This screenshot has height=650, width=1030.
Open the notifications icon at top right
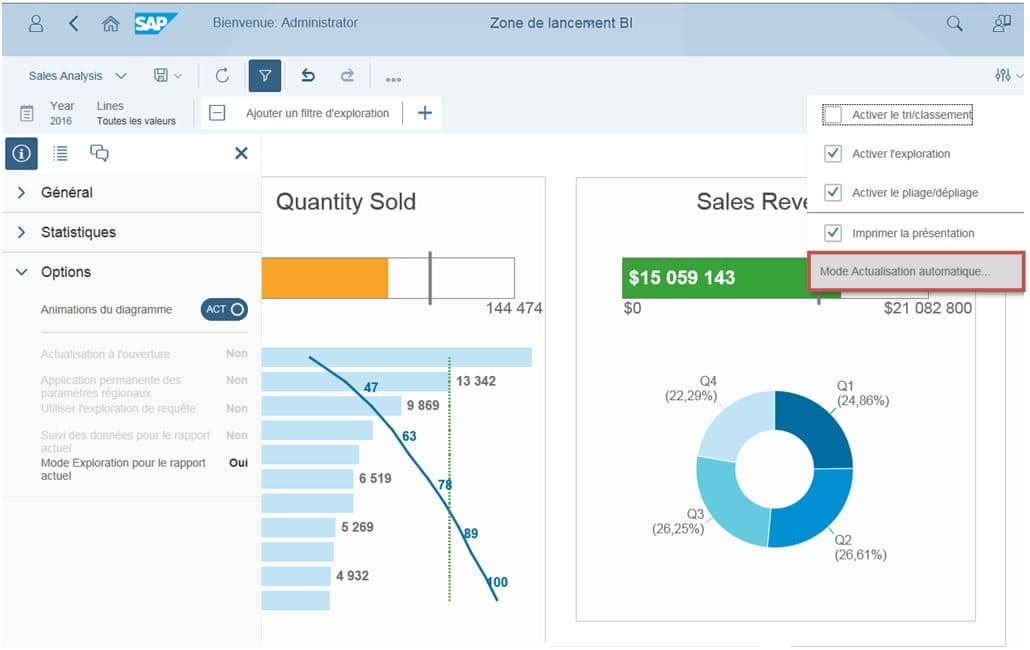tap(1002, 24)
